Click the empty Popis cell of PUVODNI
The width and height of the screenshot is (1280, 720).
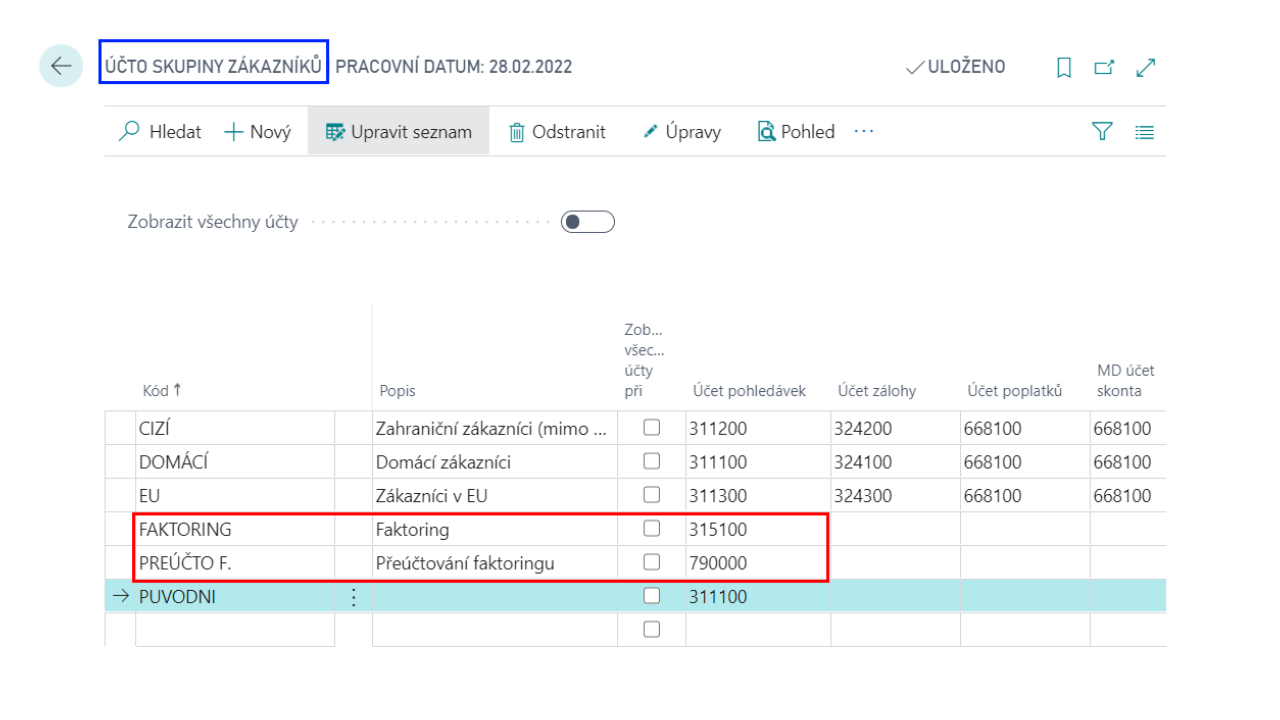coord(494,597)
